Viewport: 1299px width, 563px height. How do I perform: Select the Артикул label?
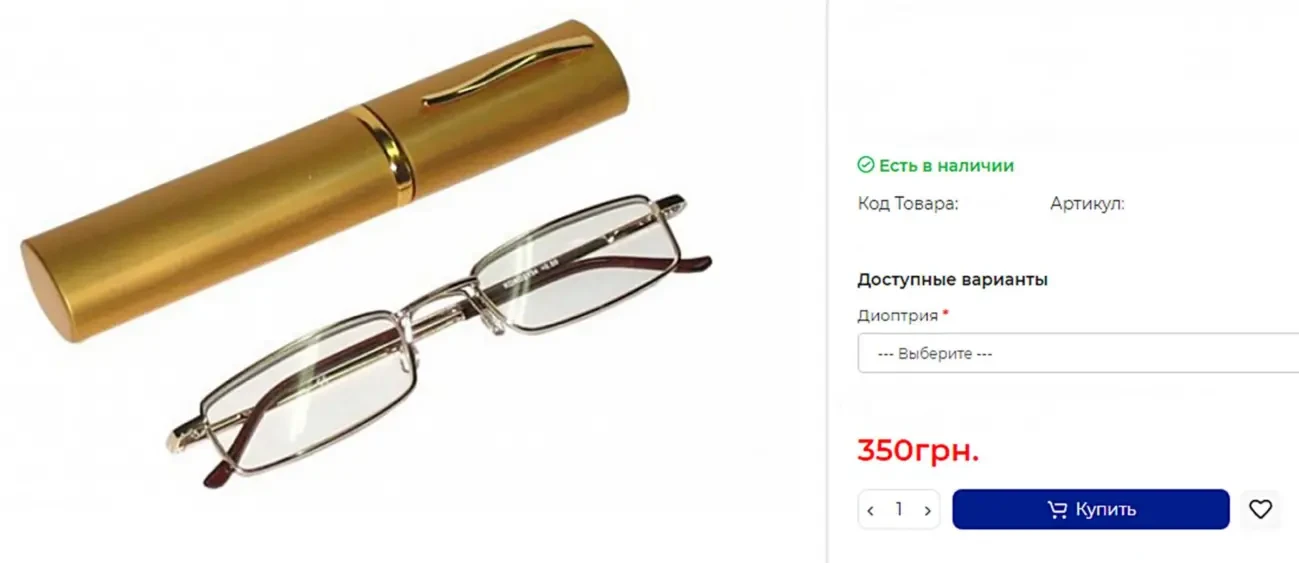pos(1087,203)
